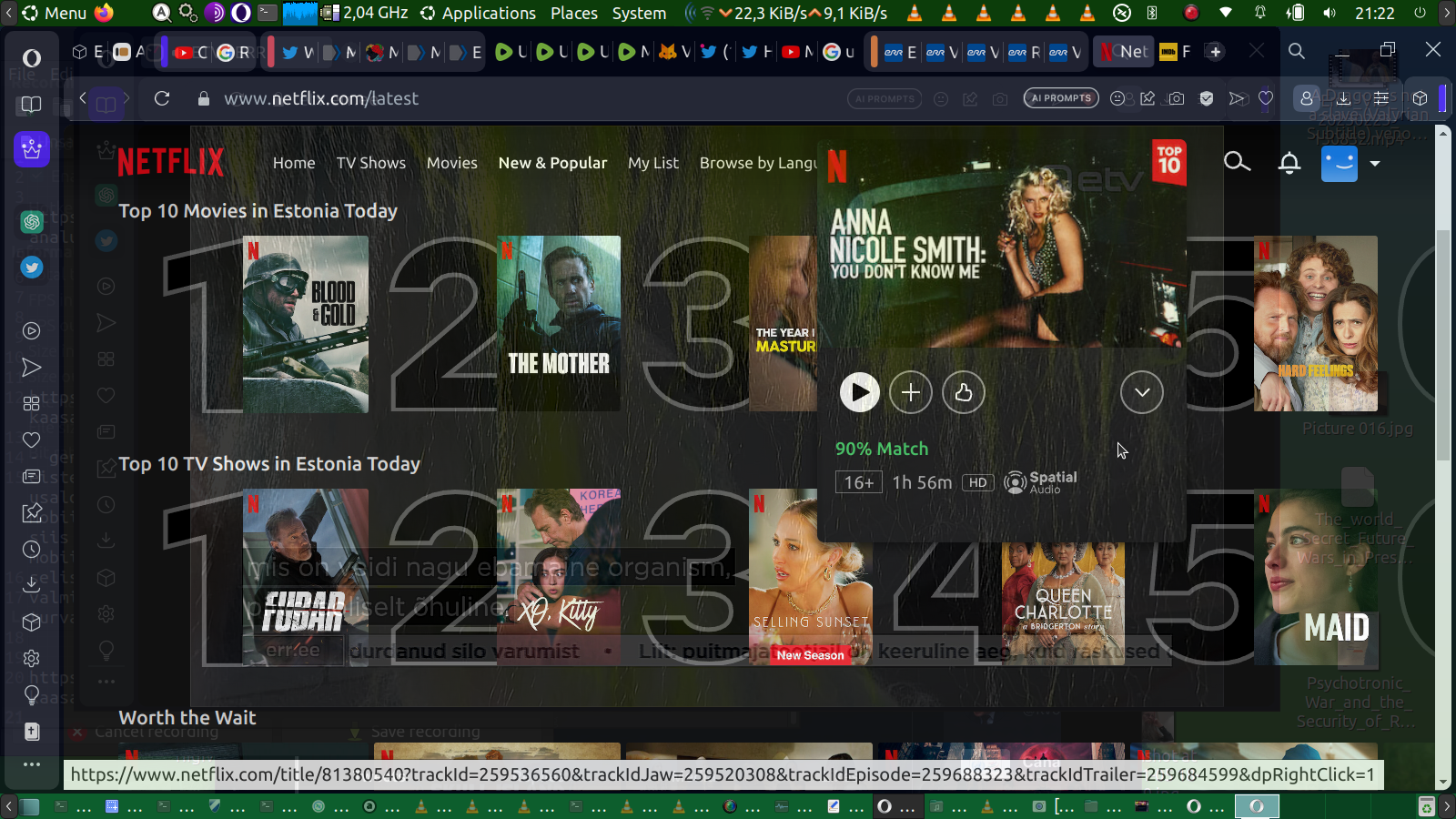Open Personal News in the sidebar
This screenshot has width=1456, height=819.
pos(32,477)
